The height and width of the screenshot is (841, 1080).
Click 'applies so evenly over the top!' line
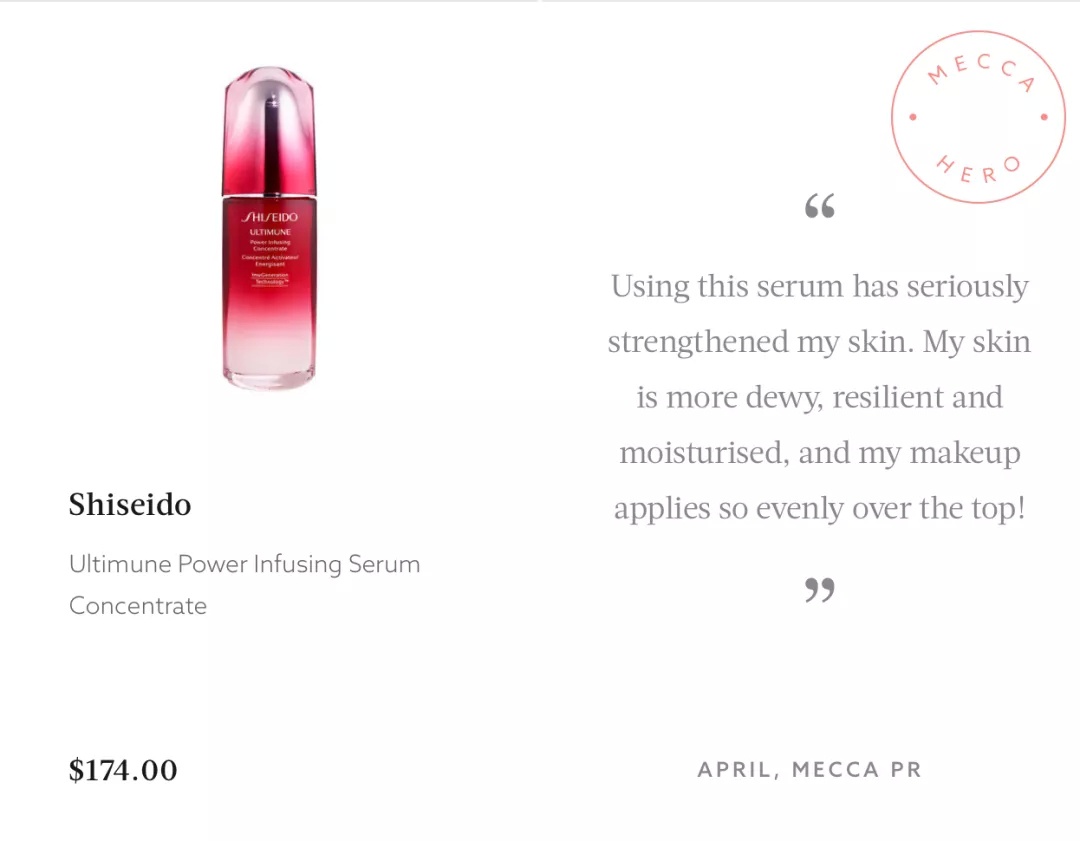click(x=820, y=509)
